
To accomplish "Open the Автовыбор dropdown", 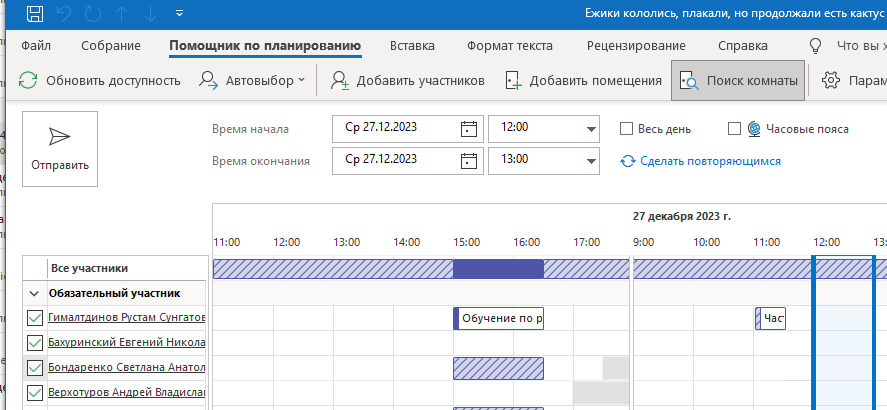I will pyautogui.click(x=252, y=80).
